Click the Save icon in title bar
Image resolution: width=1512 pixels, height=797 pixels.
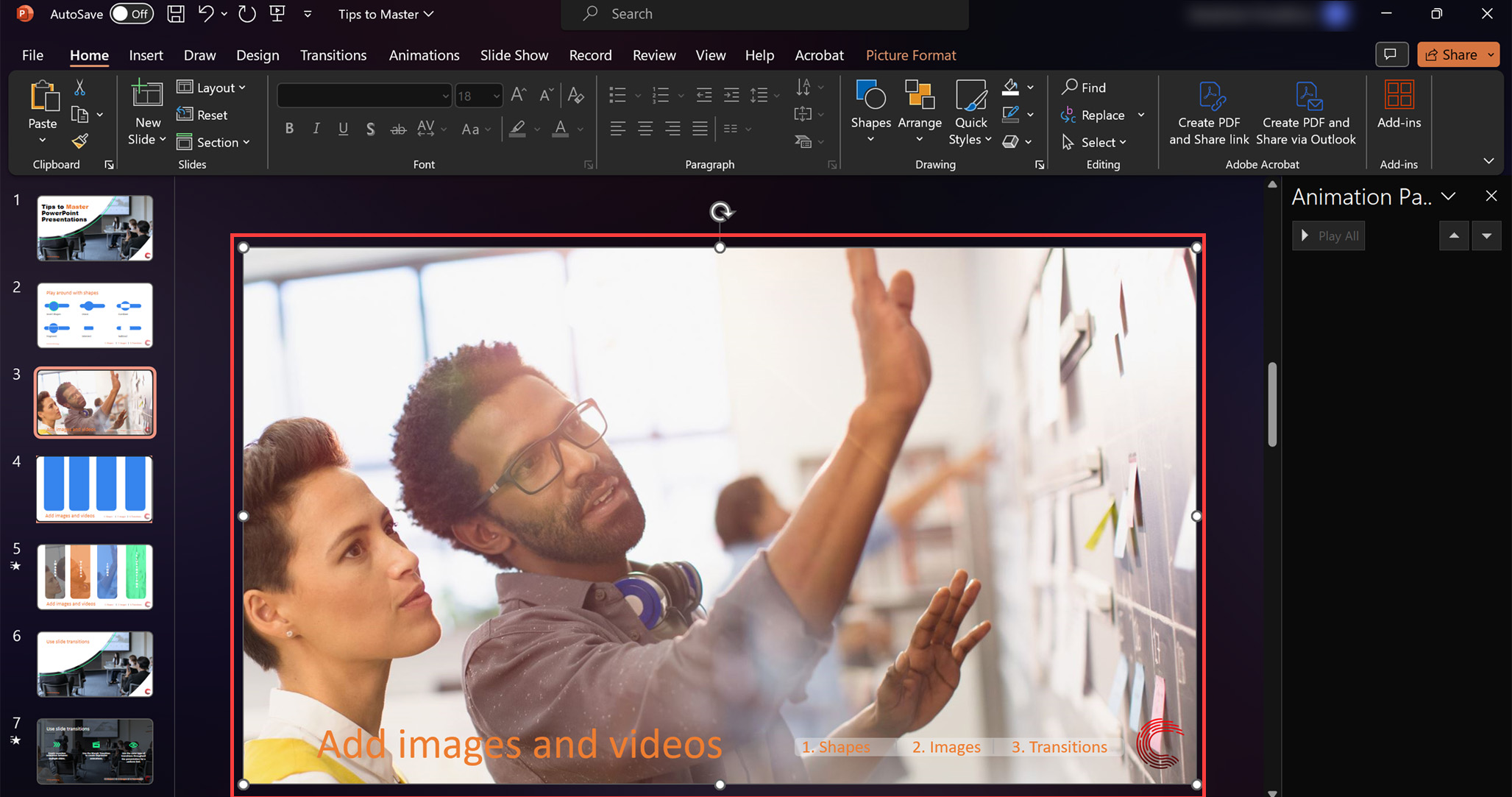point(176,14)
